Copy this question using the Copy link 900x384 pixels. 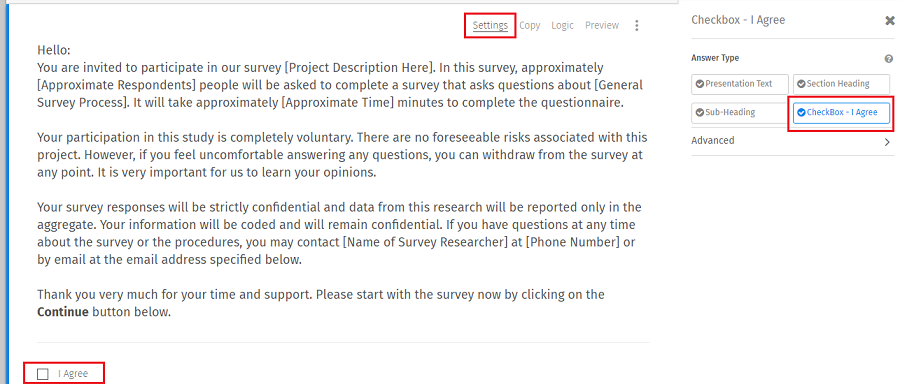tap(529, 25)
